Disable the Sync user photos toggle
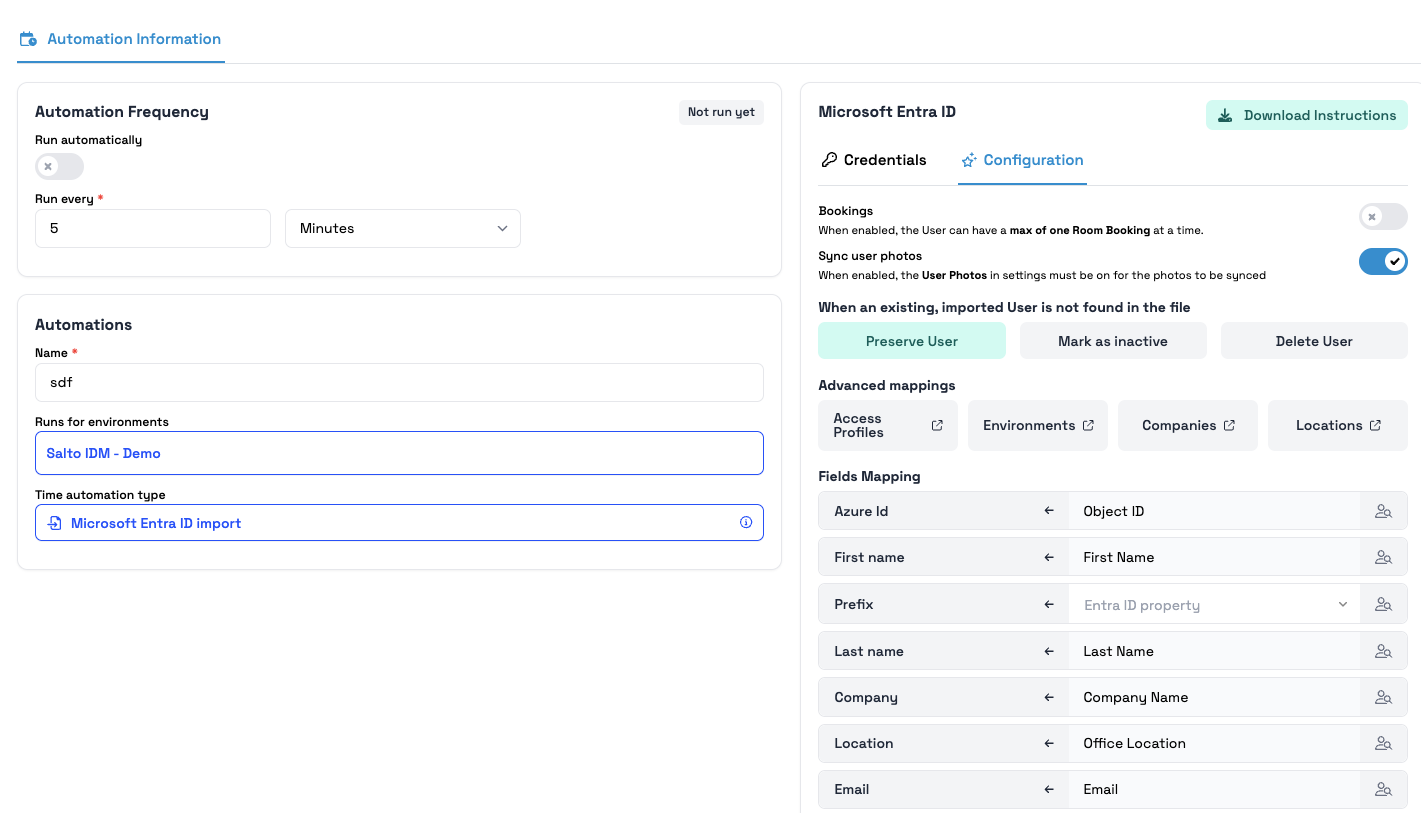Viewport: 1421px width, 813px height. 1382,261
